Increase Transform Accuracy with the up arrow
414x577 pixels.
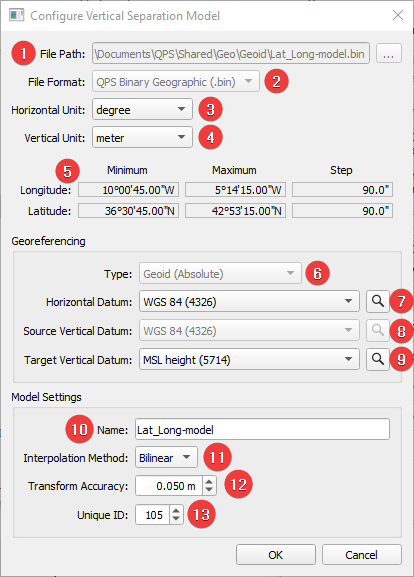209,481
